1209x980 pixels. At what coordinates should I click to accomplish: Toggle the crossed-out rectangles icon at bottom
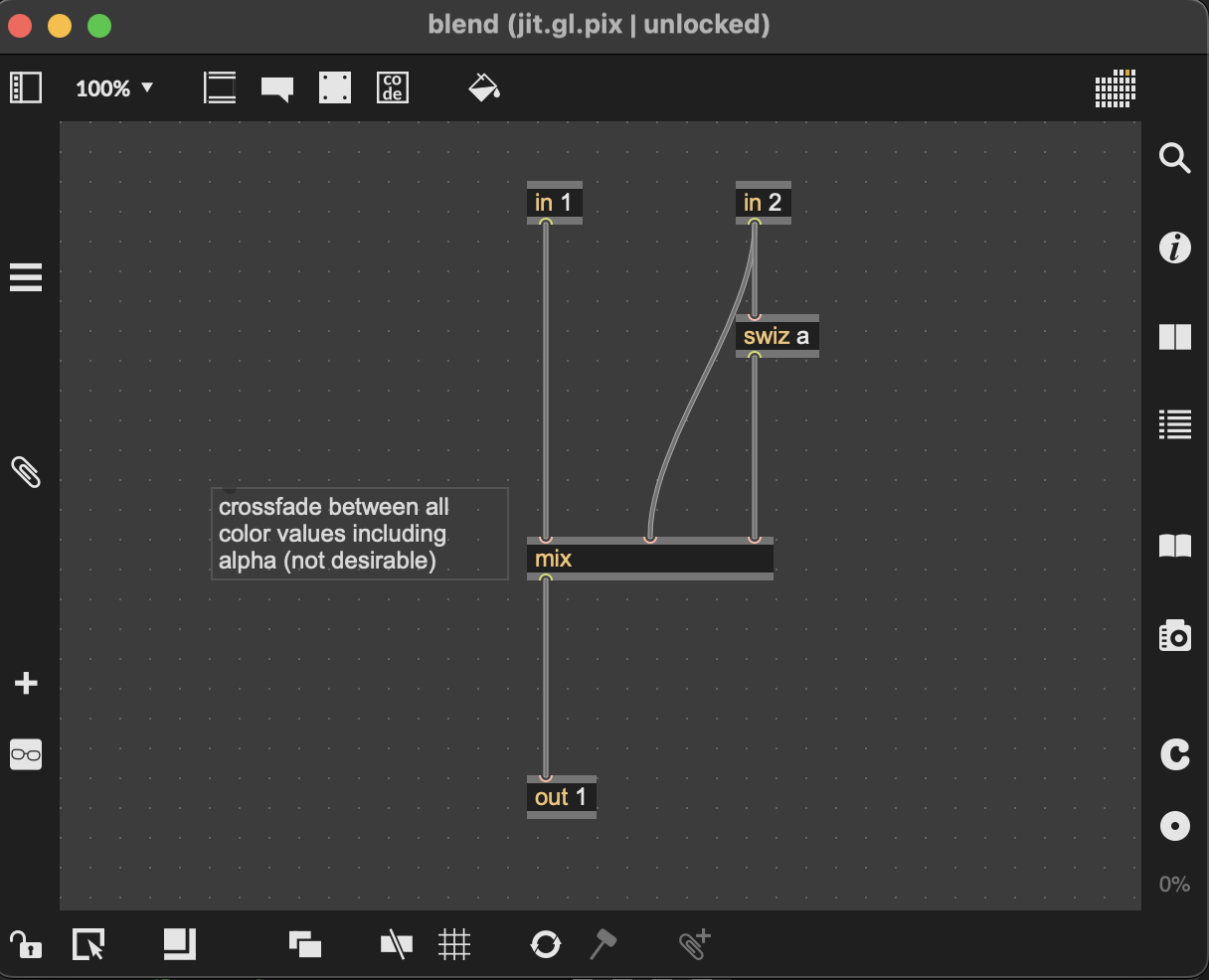(x=397, y=944)
